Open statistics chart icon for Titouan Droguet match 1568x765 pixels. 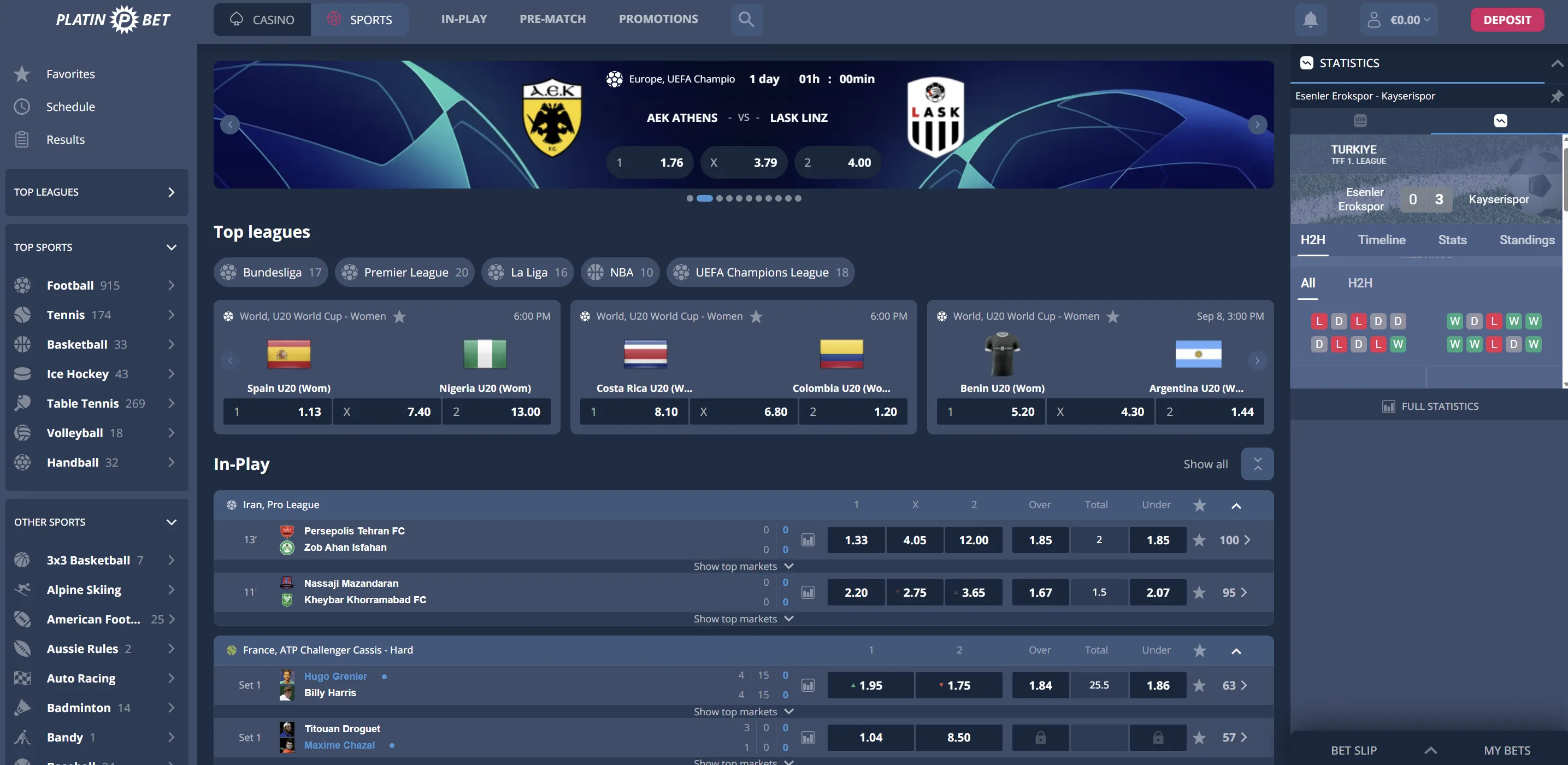point(807,738)
